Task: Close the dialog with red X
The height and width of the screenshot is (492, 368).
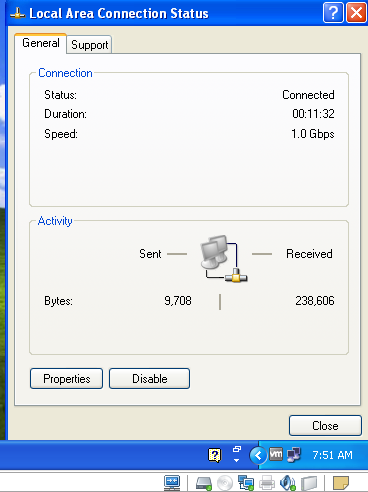Action: [x=356, y=13]
